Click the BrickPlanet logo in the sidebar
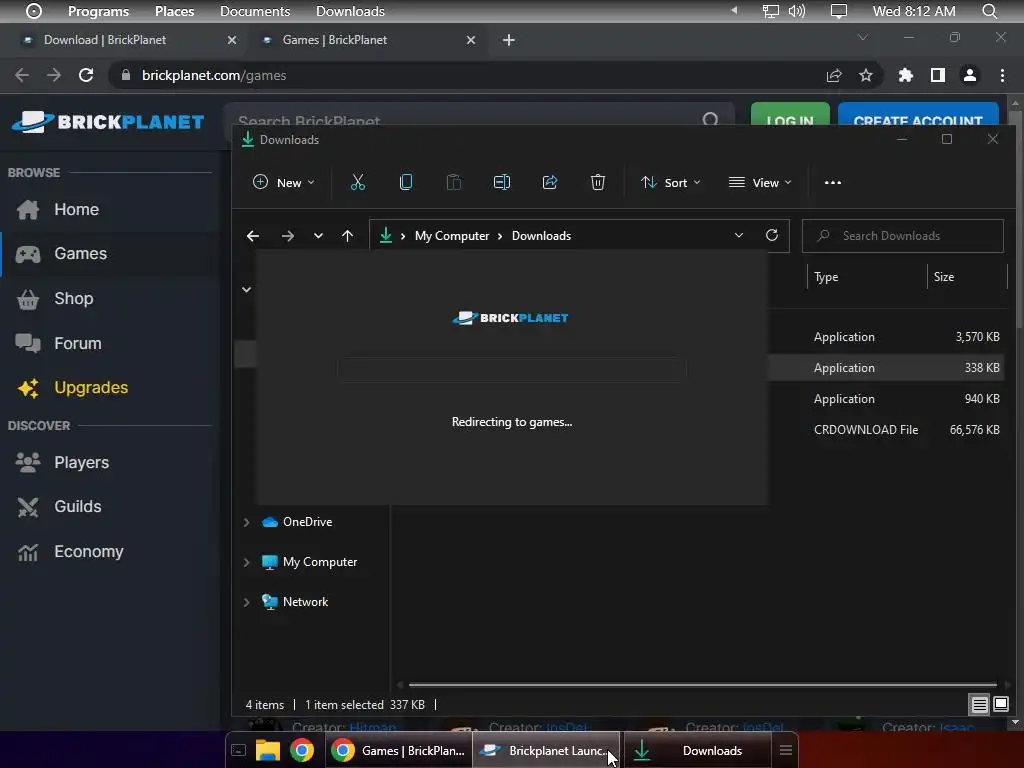The height and width of the screenshot is (768, 1024). [108, 121]
